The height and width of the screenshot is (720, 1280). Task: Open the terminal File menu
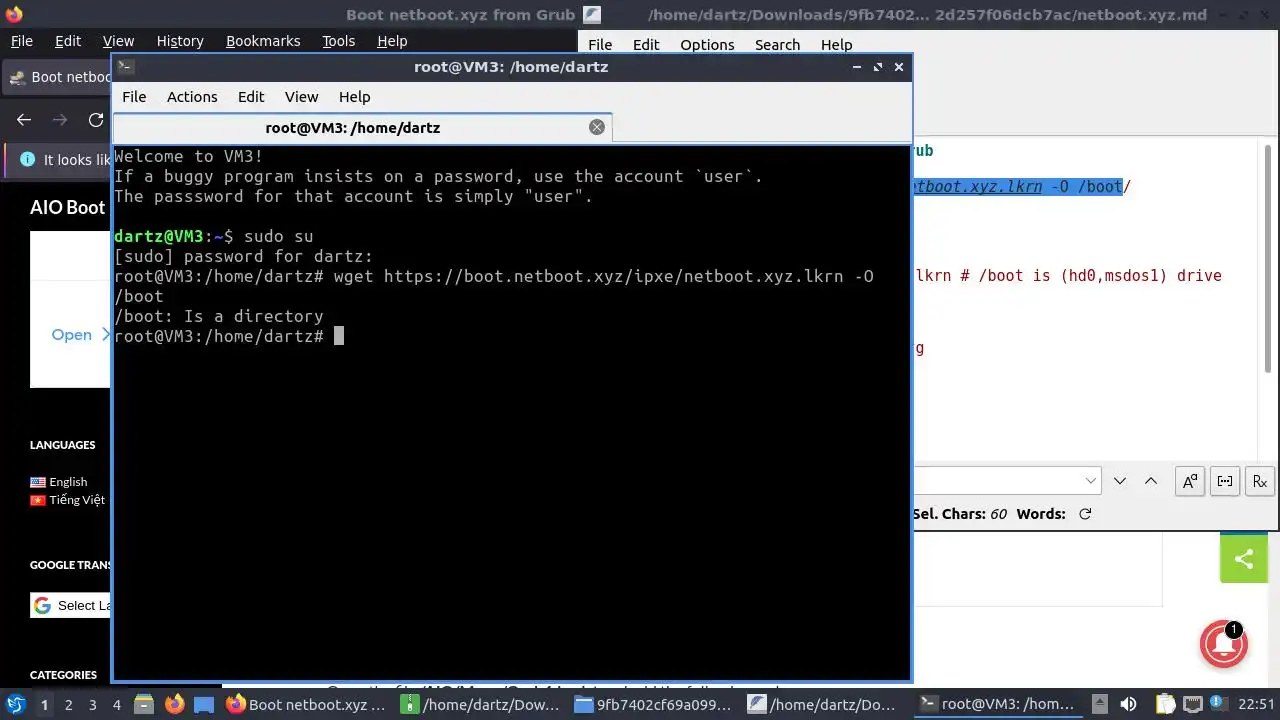[x=134, y=97]
